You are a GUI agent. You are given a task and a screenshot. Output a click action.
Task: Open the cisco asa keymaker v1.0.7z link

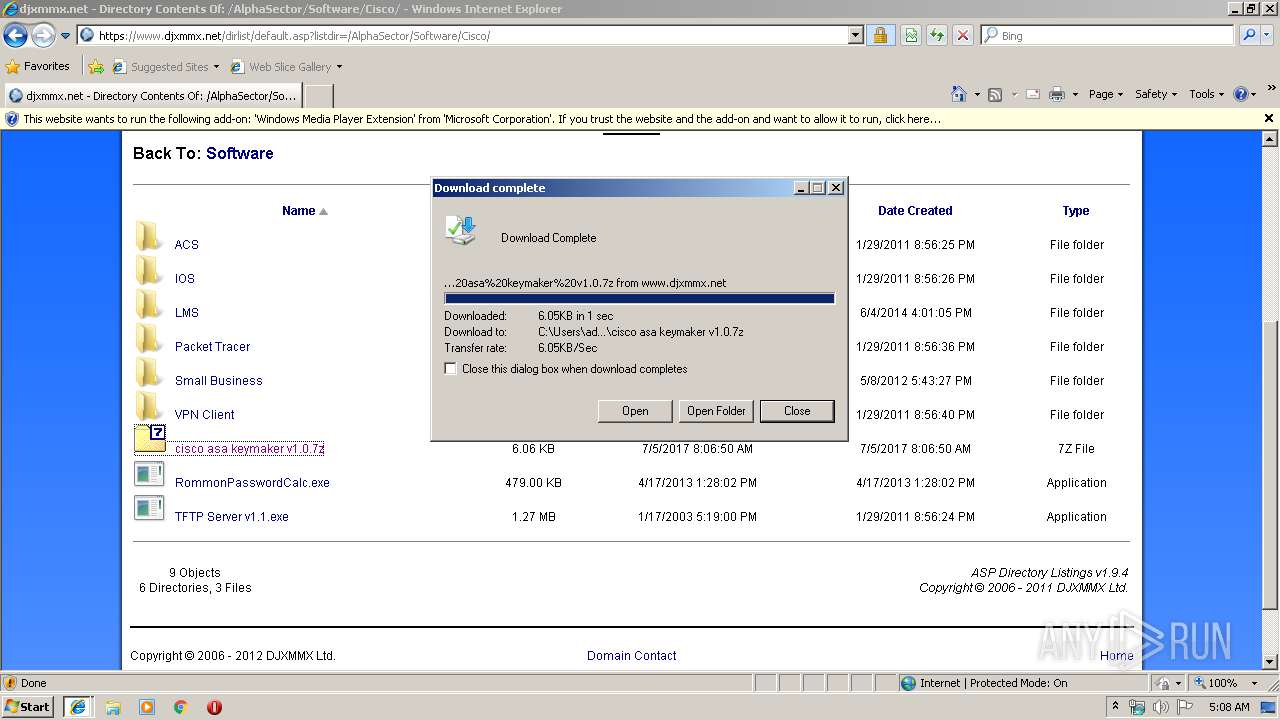pos(250,449)
